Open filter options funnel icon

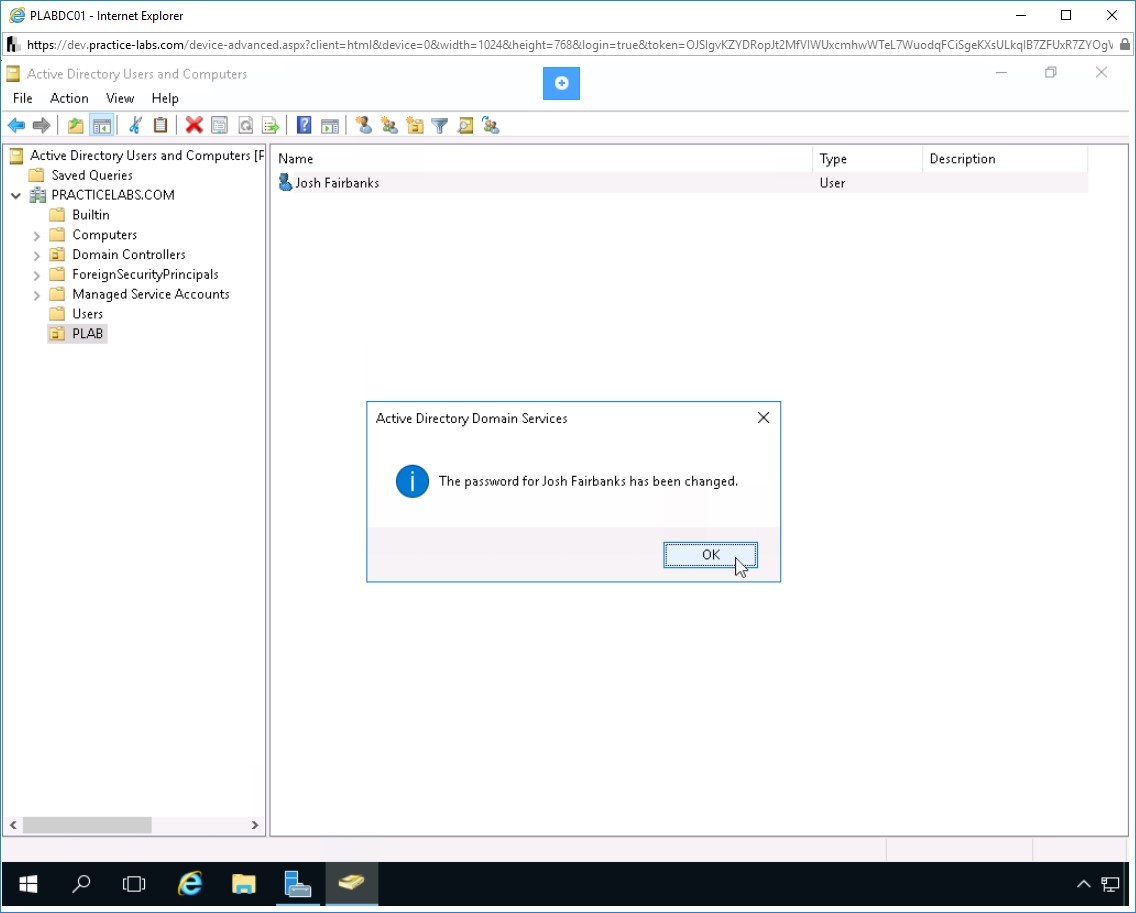(x=440, y=125)
